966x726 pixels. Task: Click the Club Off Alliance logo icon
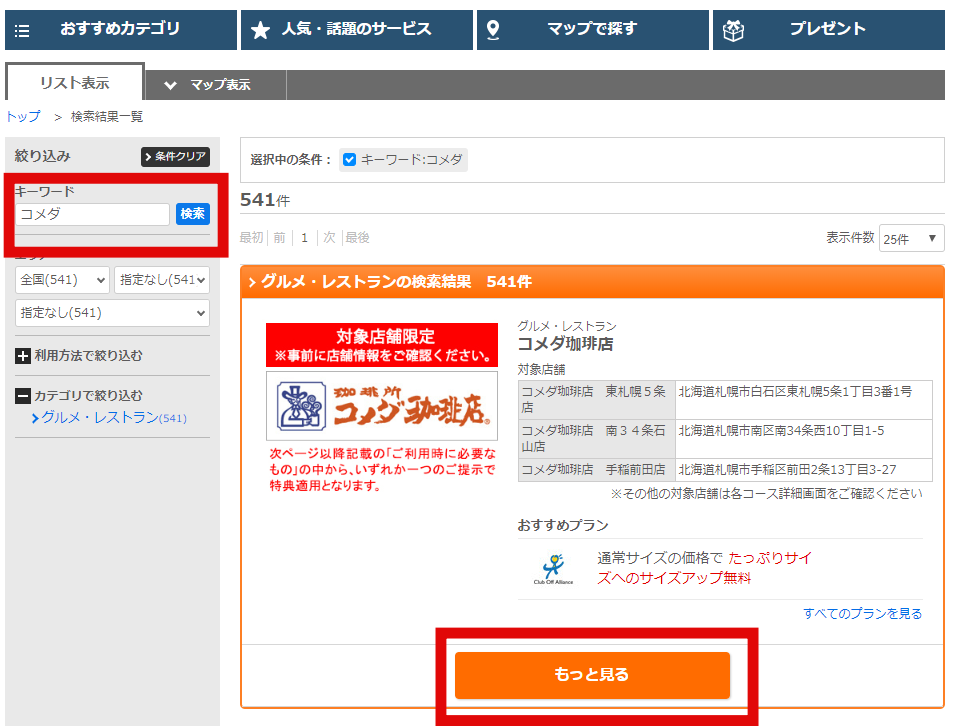pos(553,568)
